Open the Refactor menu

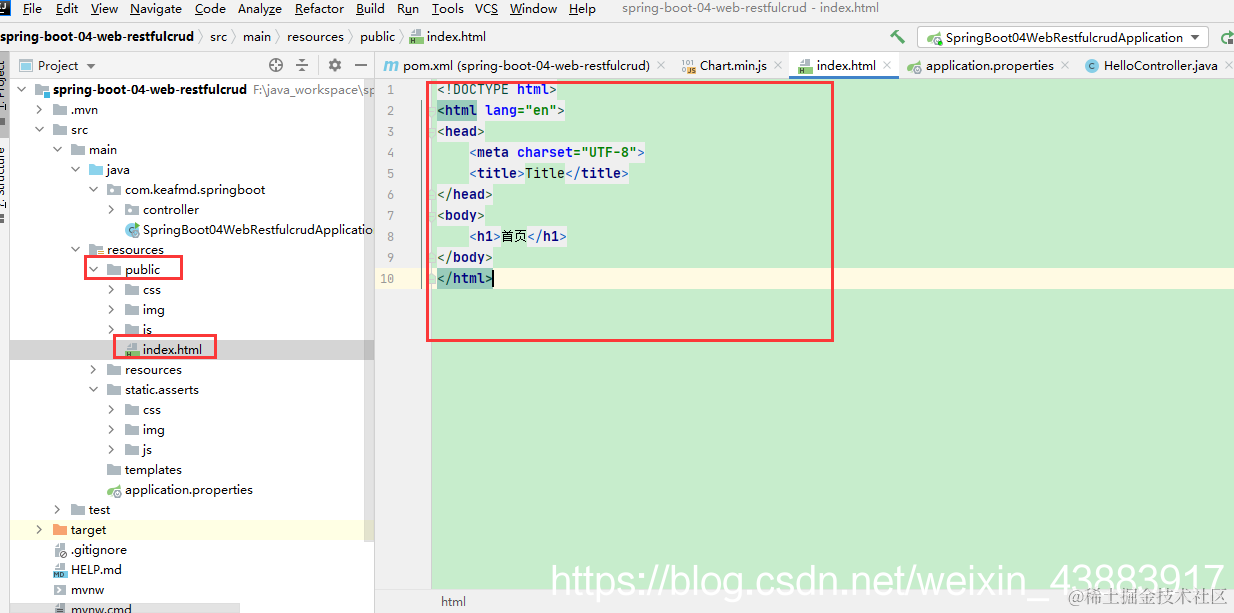tap(319, 9)
